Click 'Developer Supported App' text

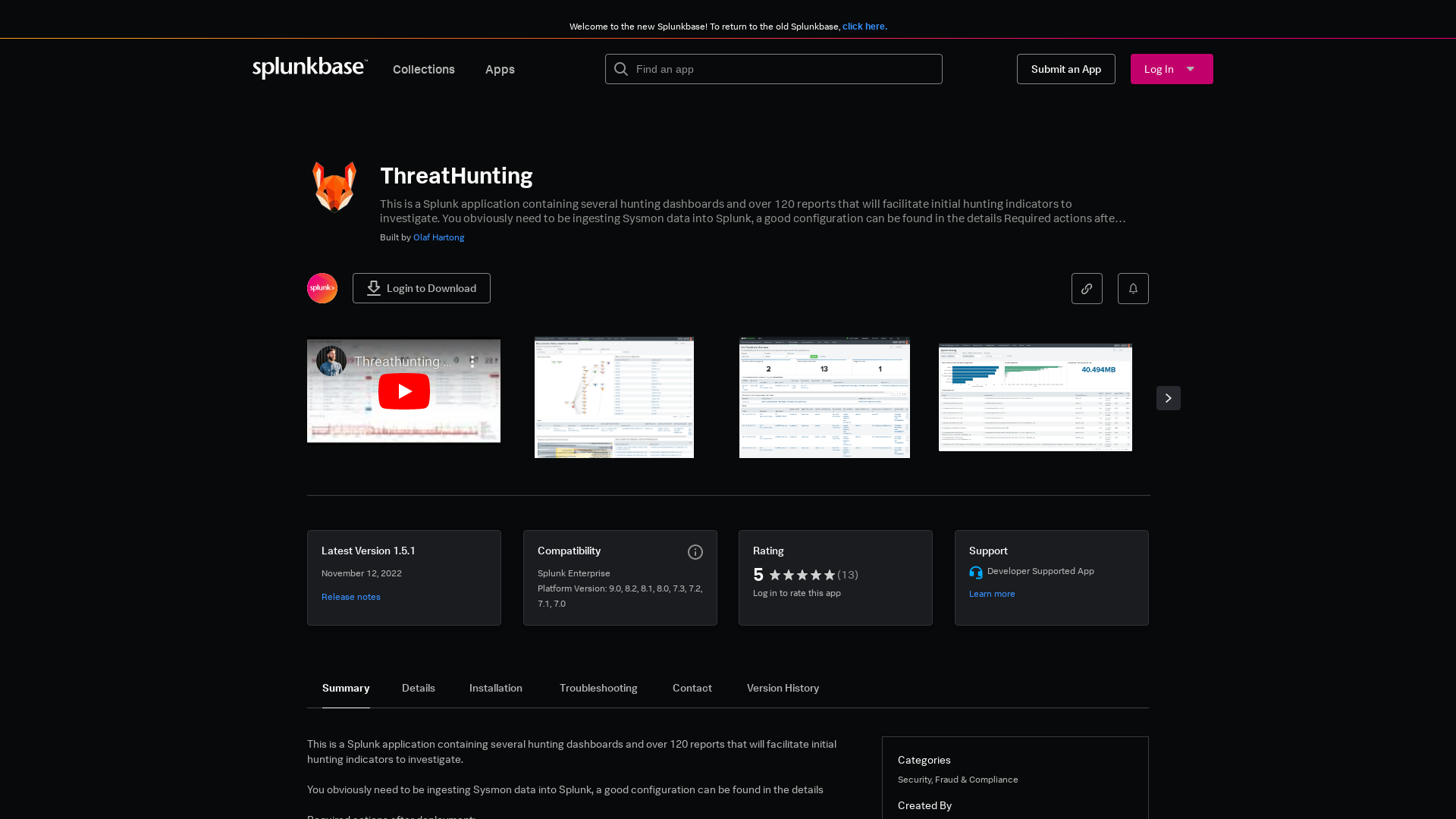(x=1040, y=571)
